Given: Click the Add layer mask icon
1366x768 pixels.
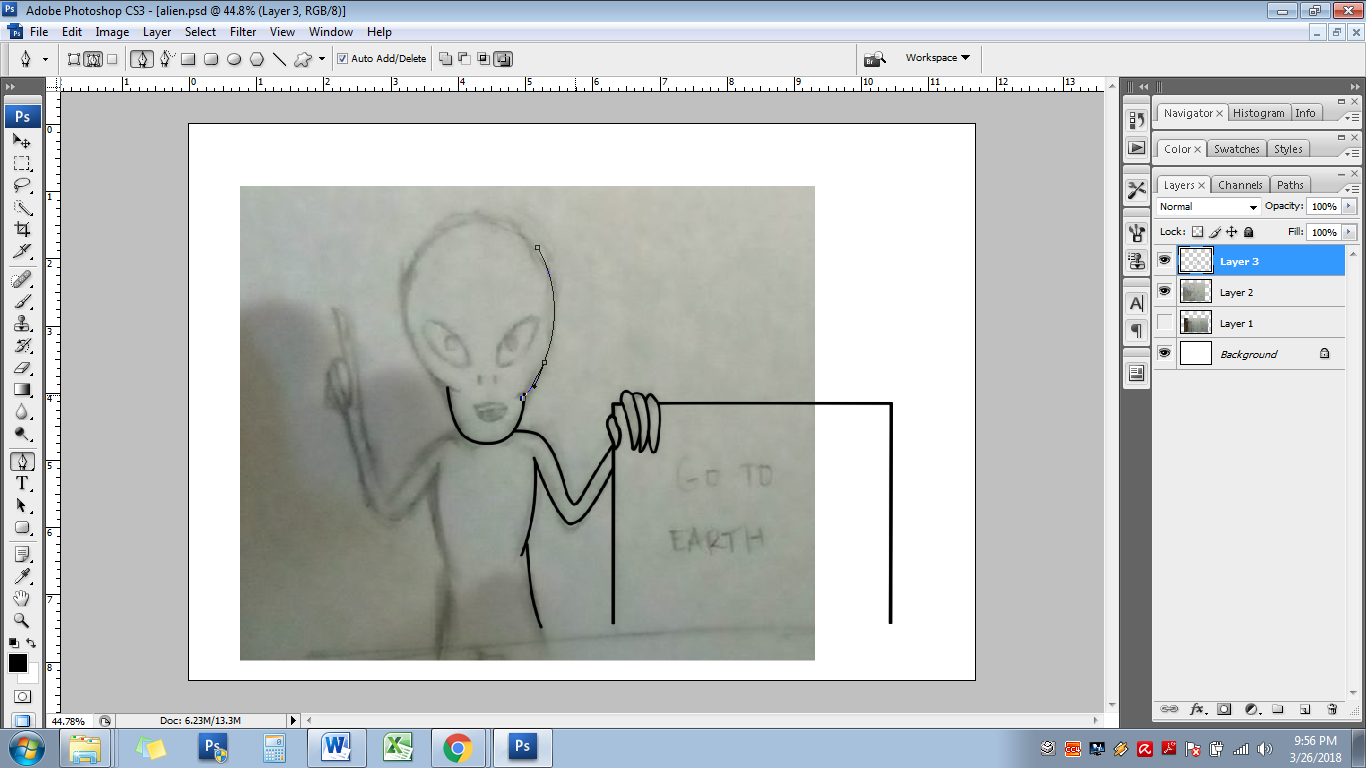Looking at the screenshot, I should click(1224, 709).
